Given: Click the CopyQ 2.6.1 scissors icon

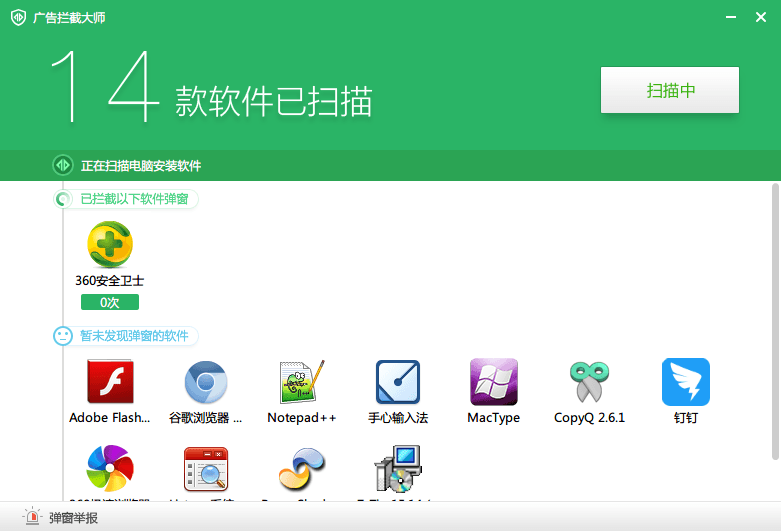Looking at the screenshot, I should pyautogui.click(x=590, y=381).
